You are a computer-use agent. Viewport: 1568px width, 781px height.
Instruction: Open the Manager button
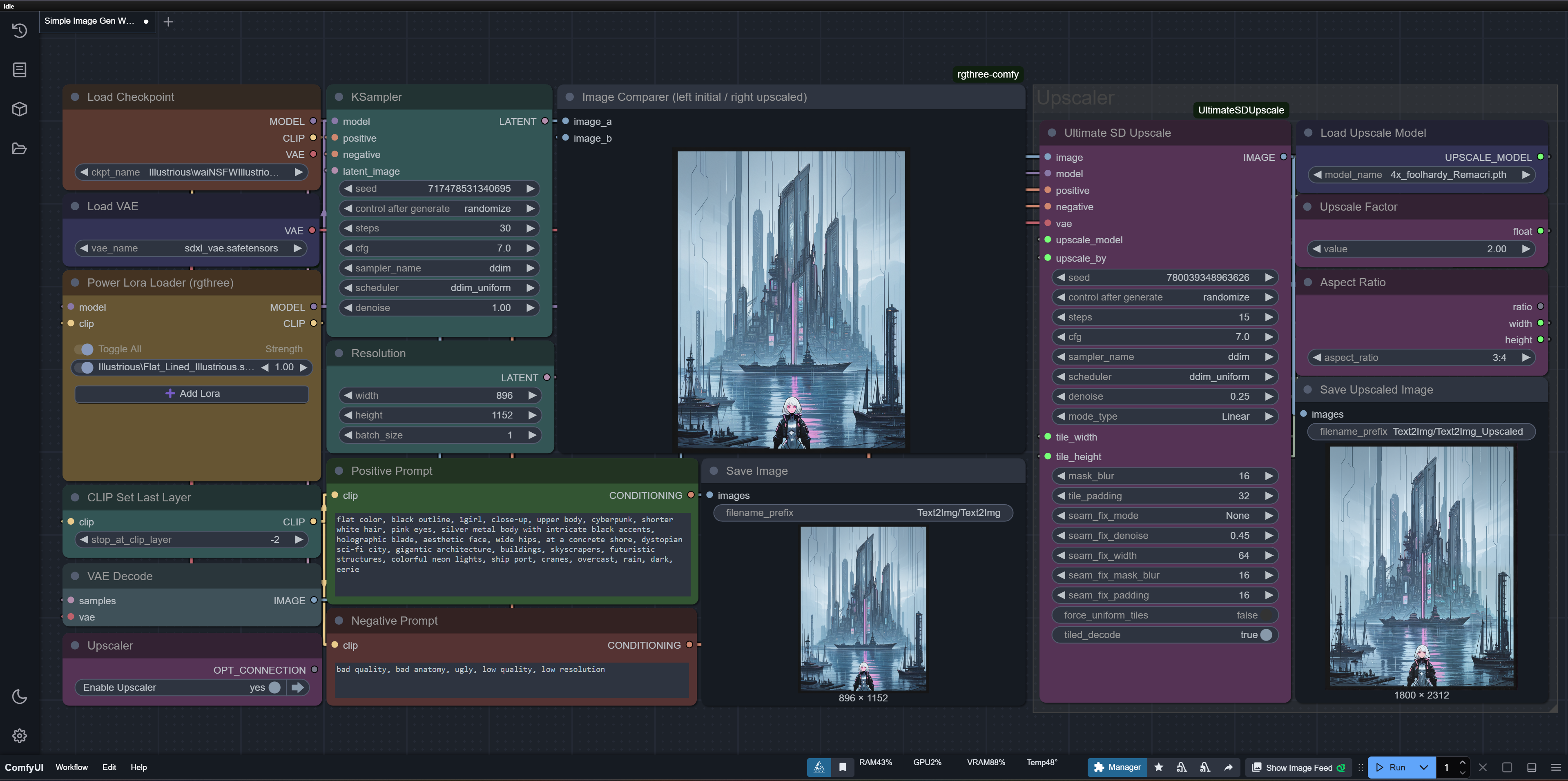point(1117,767)
